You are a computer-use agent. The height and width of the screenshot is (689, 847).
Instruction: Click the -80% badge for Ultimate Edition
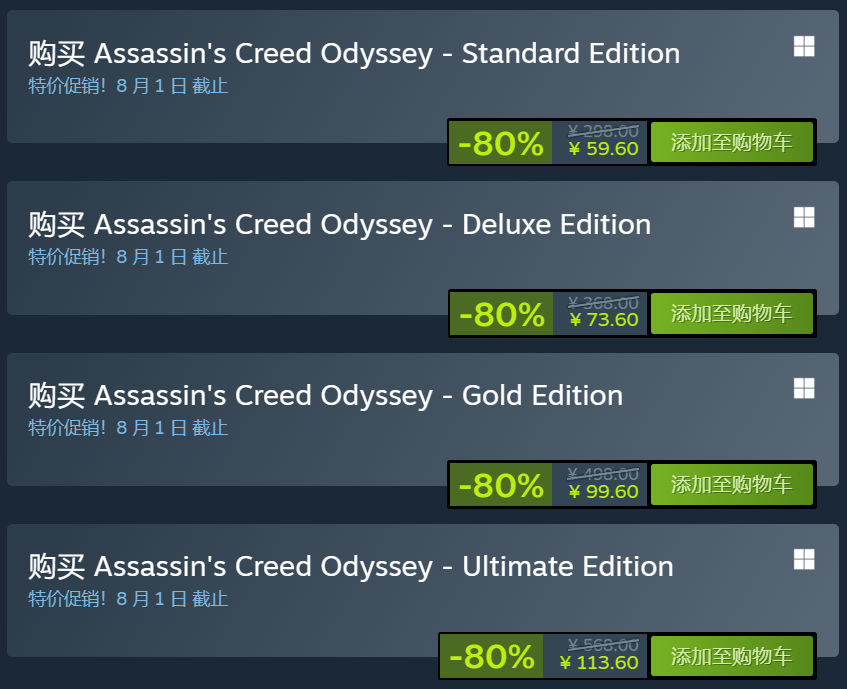coord(491,656)
